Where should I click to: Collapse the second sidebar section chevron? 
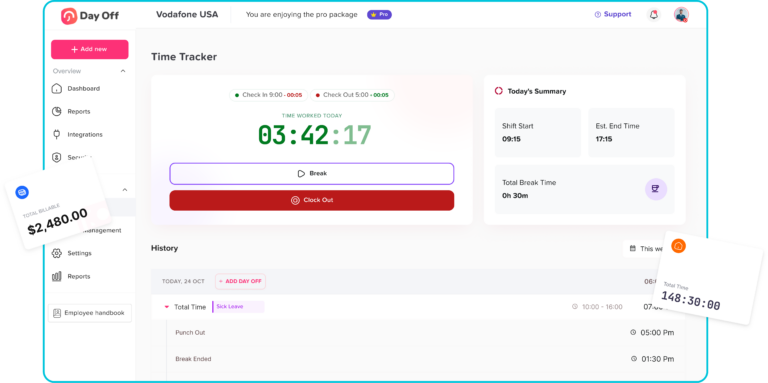tap(124, 190)
